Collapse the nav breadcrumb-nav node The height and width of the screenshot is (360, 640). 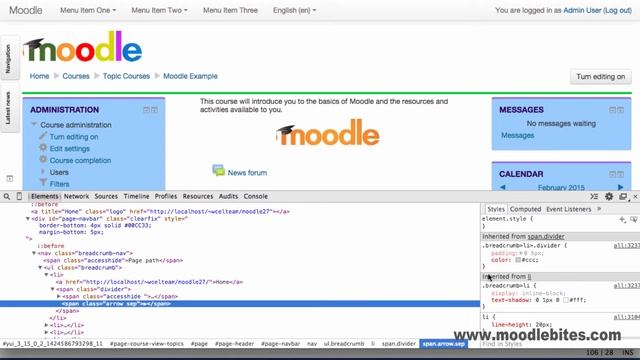(34, 253)
